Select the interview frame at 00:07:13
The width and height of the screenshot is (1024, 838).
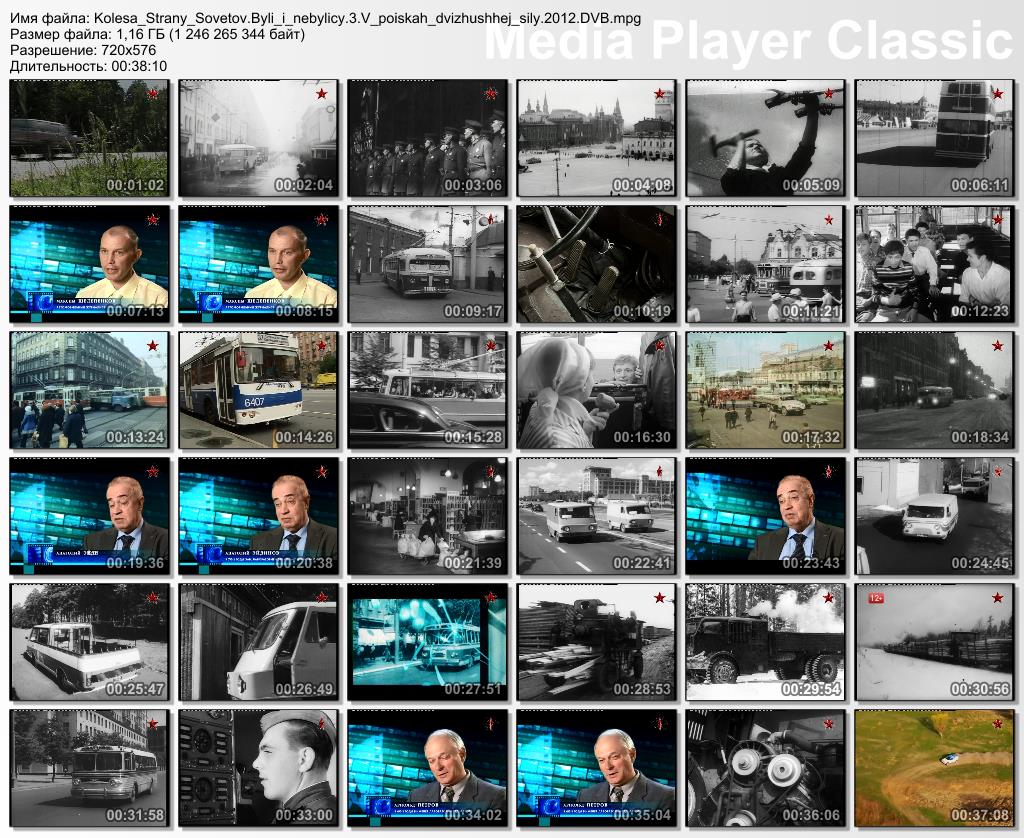[x=89, y=264]
